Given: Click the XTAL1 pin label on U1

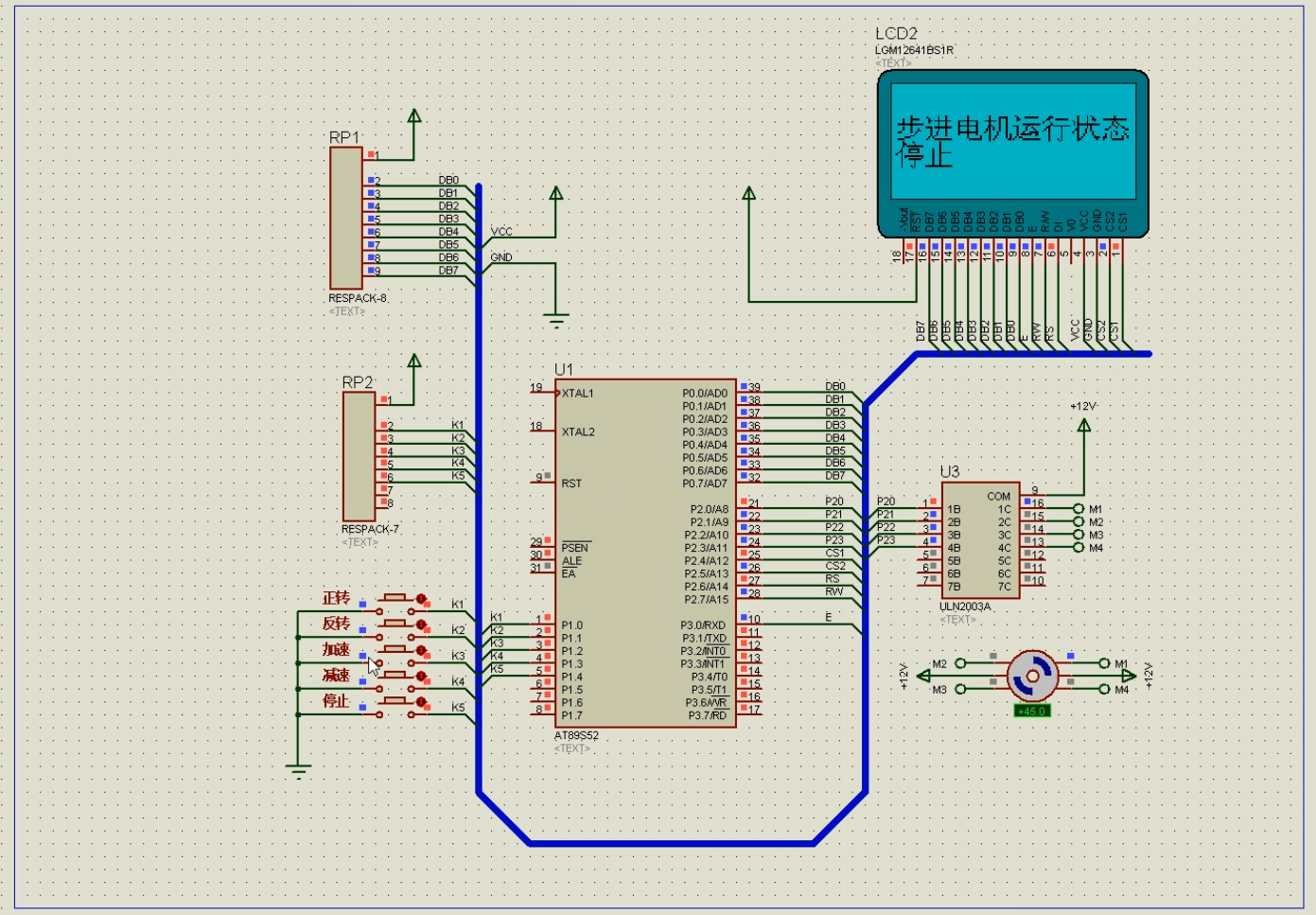Looking at the screenshot, I should click(x=577, y=393).
